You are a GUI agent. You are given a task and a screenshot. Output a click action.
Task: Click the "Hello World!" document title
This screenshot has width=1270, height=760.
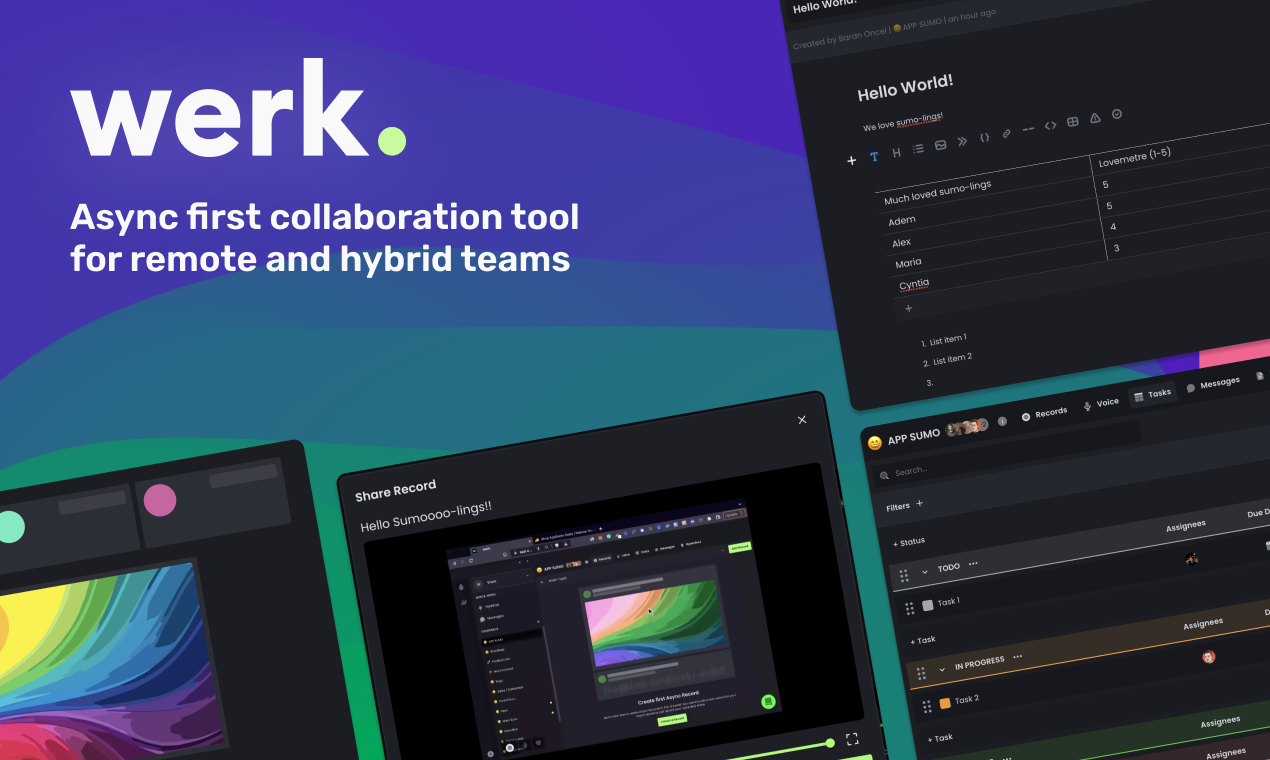(x=905, y=87)
